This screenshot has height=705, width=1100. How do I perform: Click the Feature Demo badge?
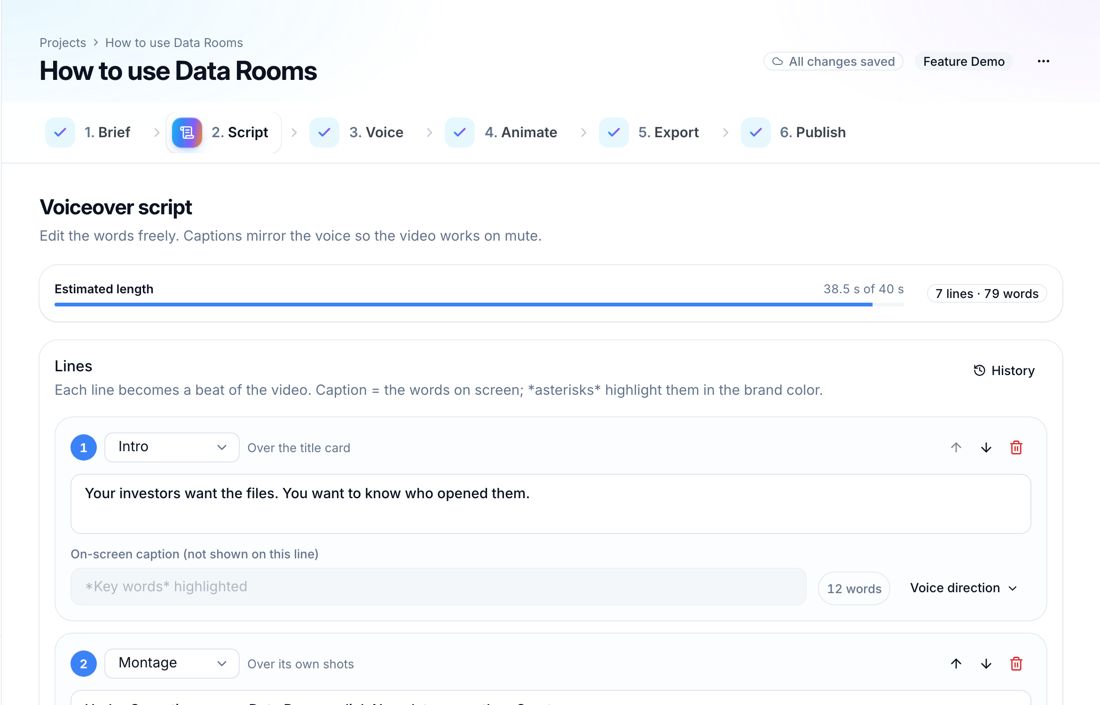click(x=964, y=62)
